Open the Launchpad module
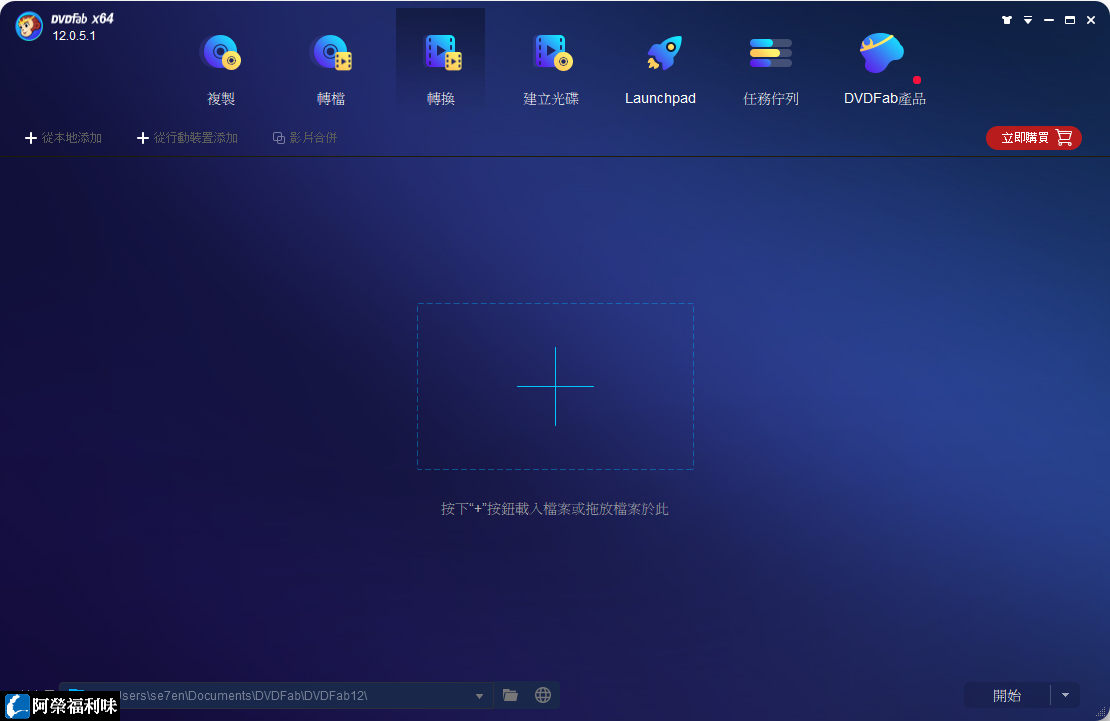The image size is (1110, 721). coord(660,69)
